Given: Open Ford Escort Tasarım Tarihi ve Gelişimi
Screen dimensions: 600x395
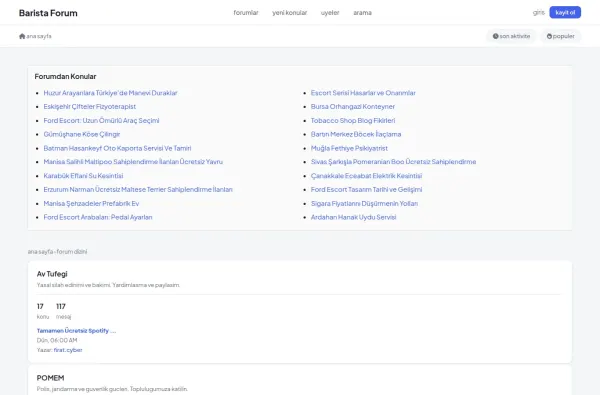Looking at the screenshot, I should (366, 189).
